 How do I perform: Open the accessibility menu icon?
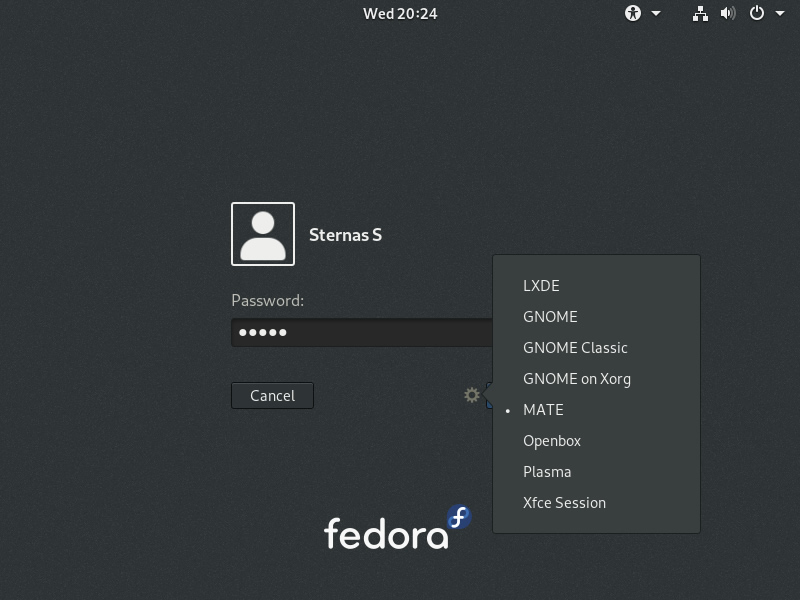(633, 13)
